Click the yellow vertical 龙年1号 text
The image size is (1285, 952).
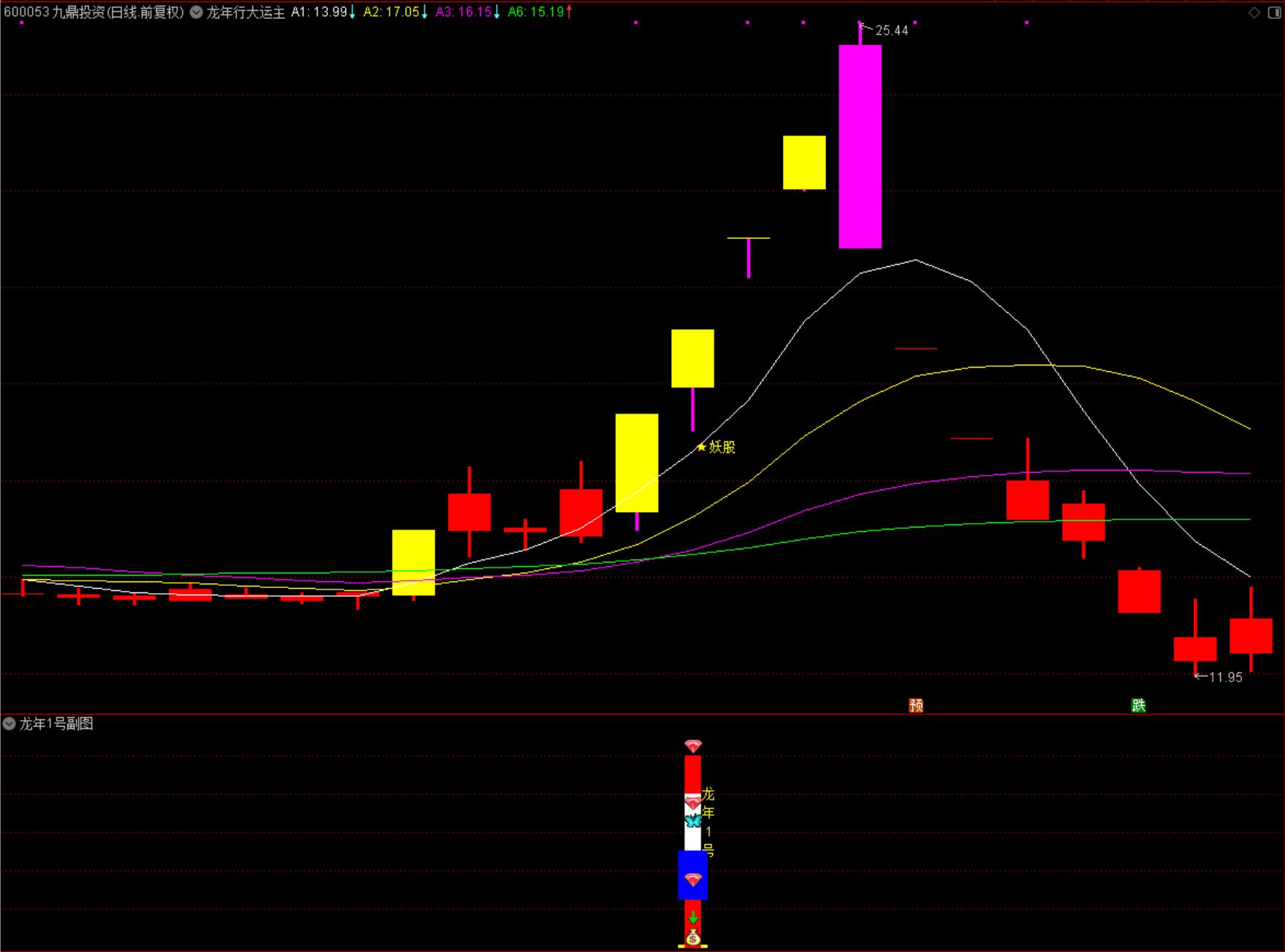pos(709,822)
